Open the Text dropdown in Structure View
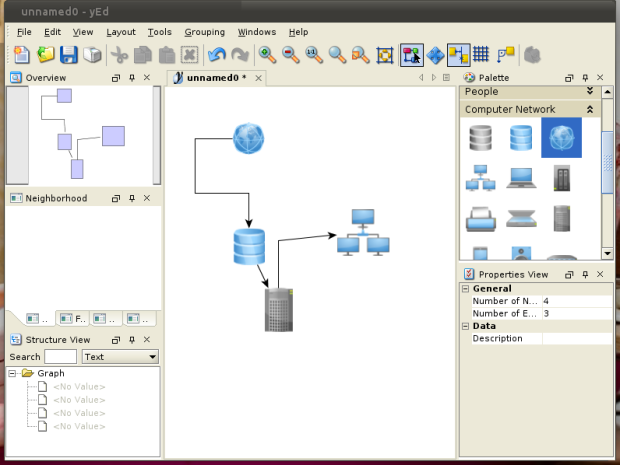This screenshot has width=620, height=465. coord(120,357)
